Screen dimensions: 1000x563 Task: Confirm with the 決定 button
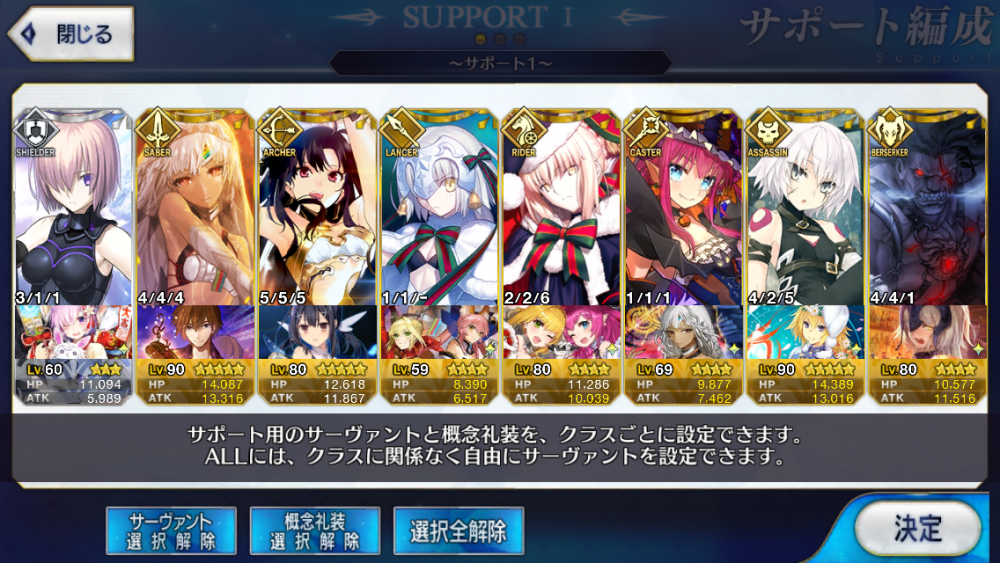point(917,529)
